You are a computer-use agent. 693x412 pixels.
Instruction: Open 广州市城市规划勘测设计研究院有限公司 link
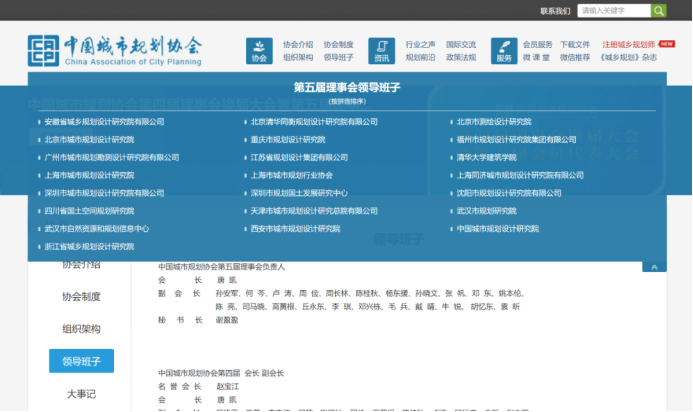(x=112, y=157)
